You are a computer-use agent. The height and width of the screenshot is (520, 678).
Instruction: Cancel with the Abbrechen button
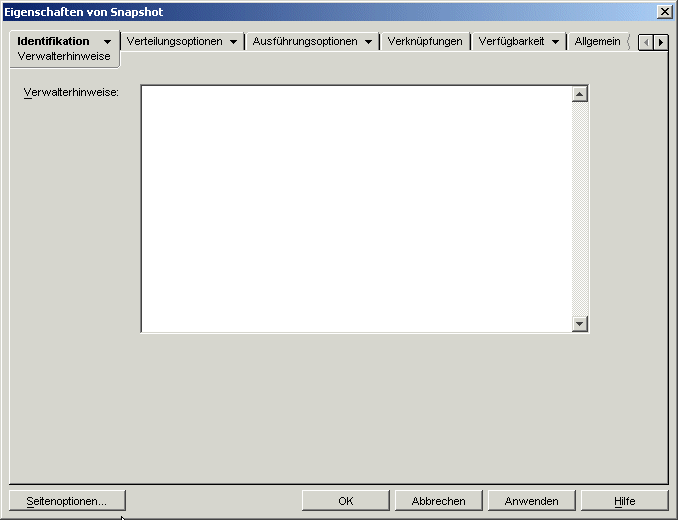point(438,501)
